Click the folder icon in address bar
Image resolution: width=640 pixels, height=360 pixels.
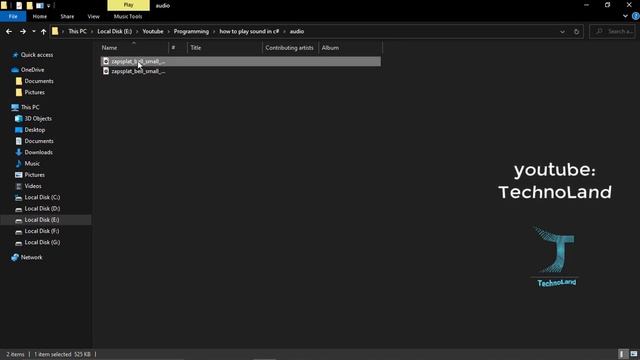click(55, 31)
